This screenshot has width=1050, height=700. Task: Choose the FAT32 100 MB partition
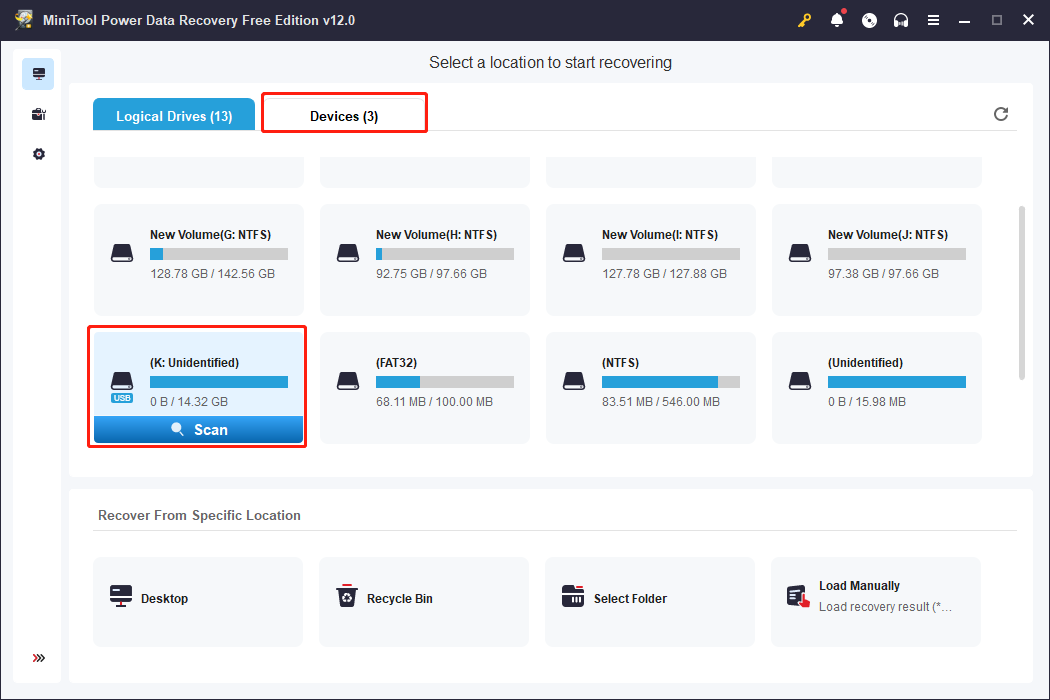(x=425, y=387)
